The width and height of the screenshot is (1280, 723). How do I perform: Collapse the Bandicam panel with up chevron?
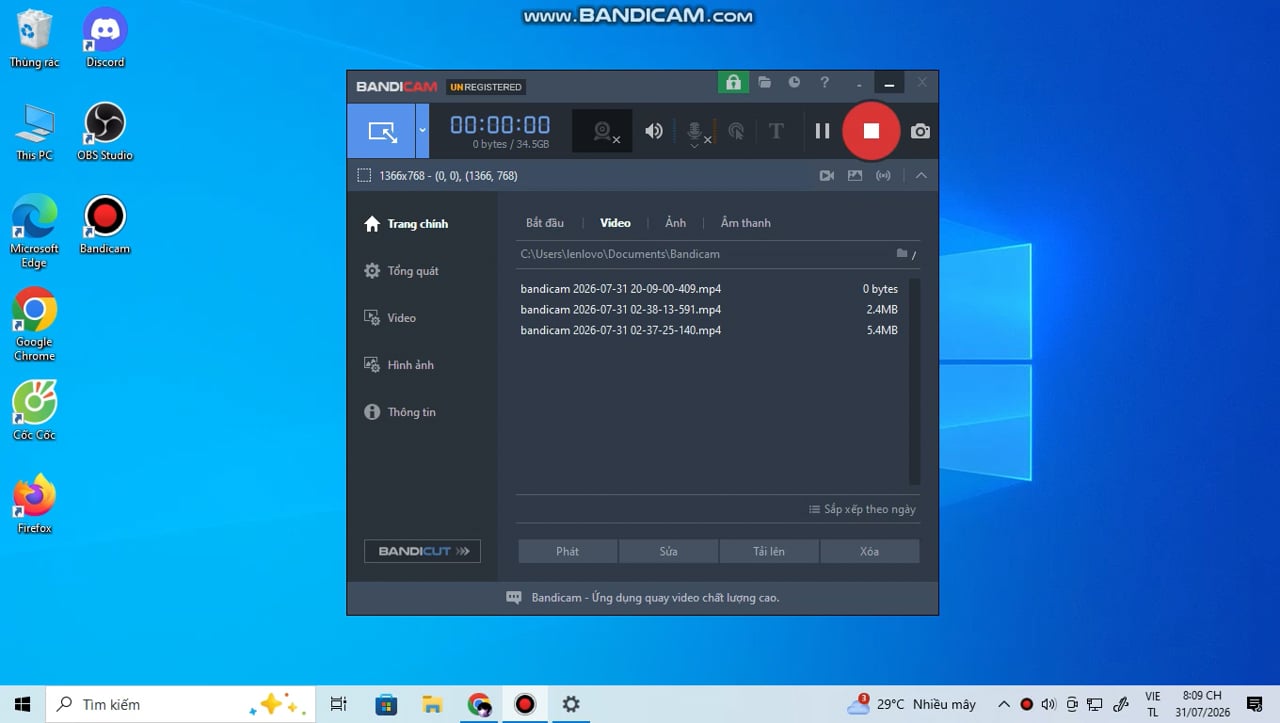click(x=921, y=175)
